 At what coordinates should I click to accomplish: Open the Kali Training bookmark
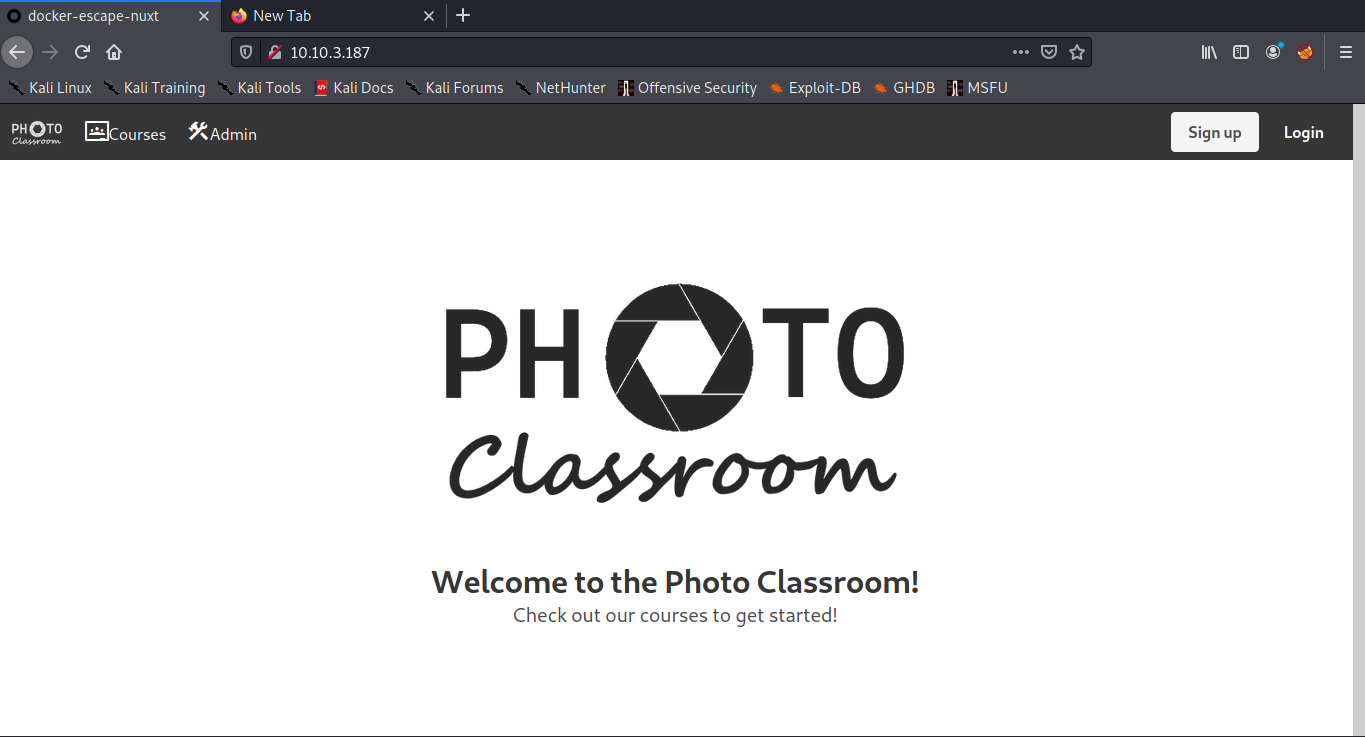(x=154, y=88)
